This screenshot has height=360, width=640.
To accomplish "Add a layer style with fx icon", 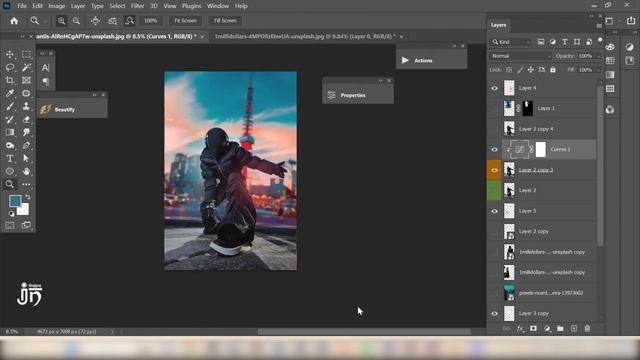I will coord(520,329).
